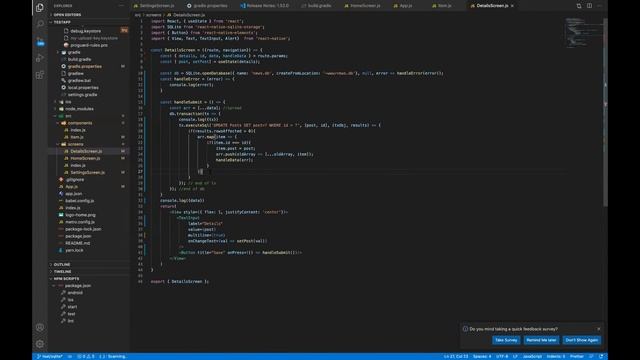This screenshot has width=640, height=360.
Task: Expand the TIMELINE section
Action: click(x=62, y=271)
